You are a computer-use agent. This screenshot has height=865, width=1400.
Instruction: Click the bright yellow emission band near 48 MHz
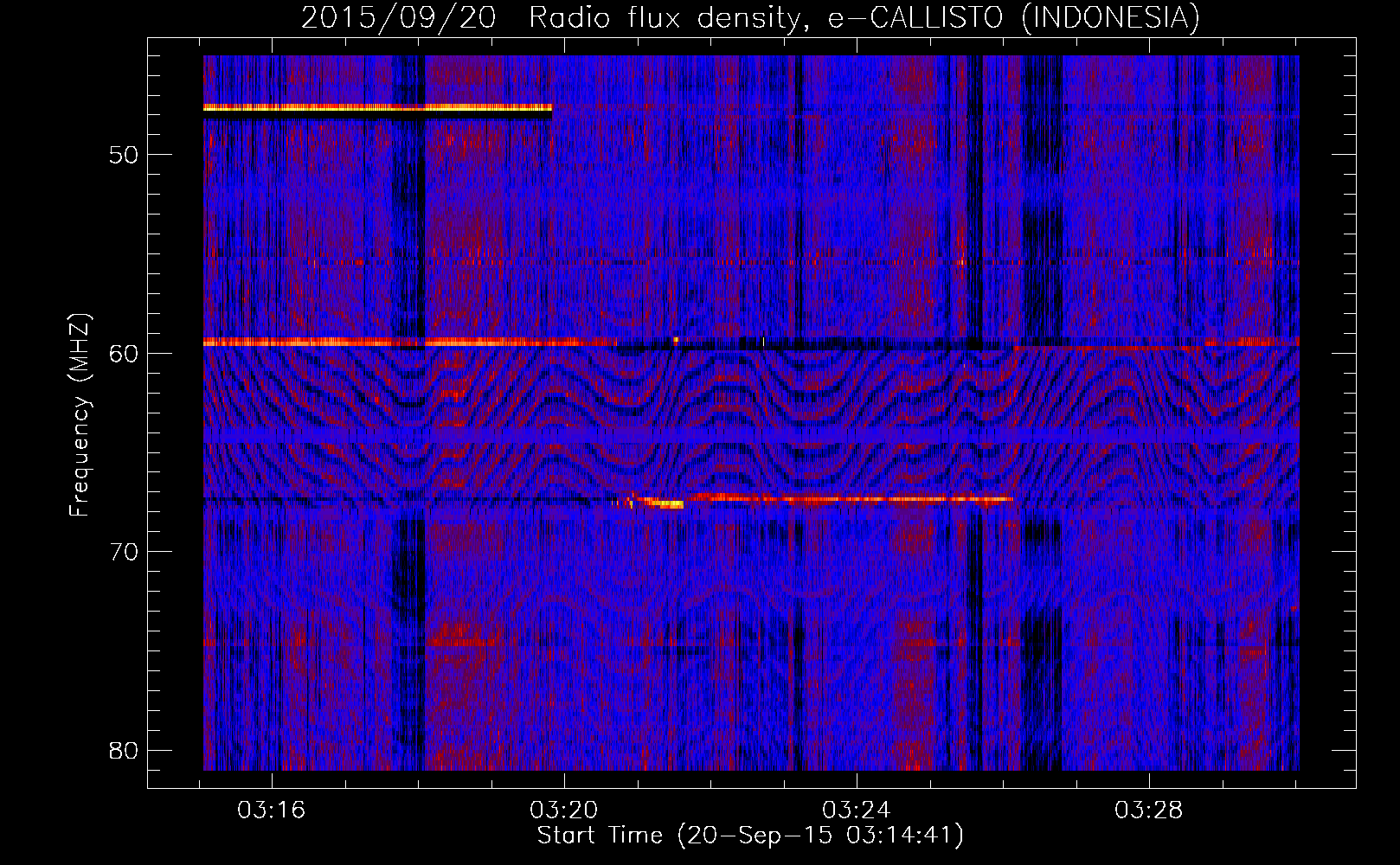click(377, 108)
